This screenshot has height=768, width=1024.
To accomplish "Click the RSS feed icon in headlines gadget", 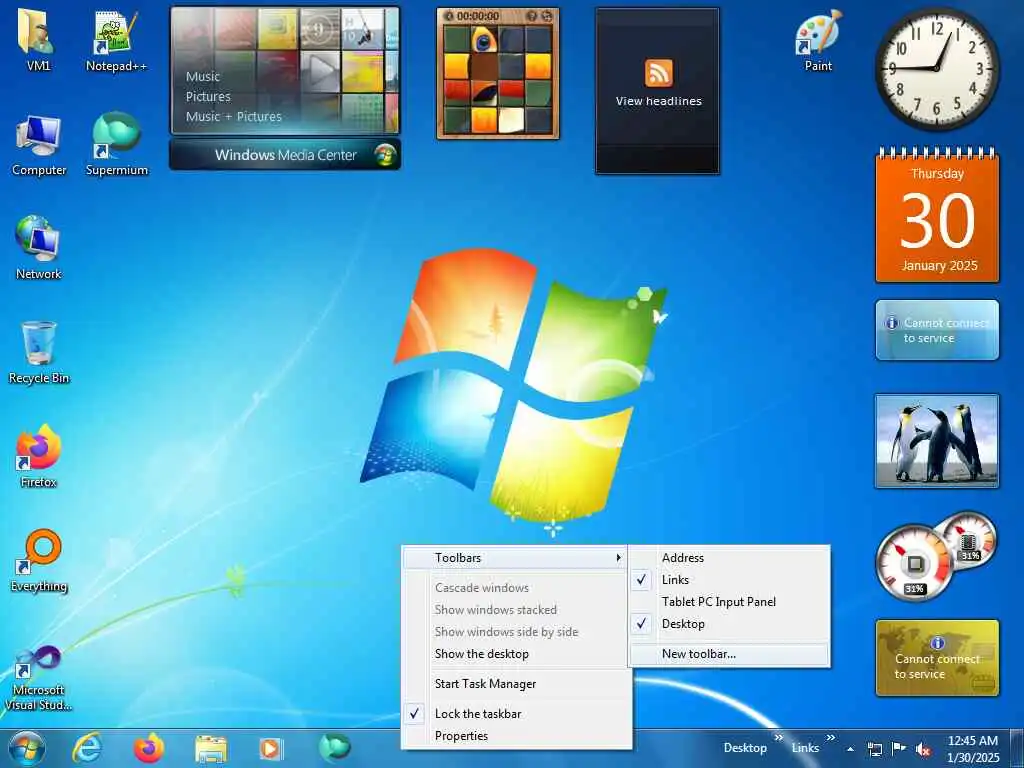I will pos(658,72).
